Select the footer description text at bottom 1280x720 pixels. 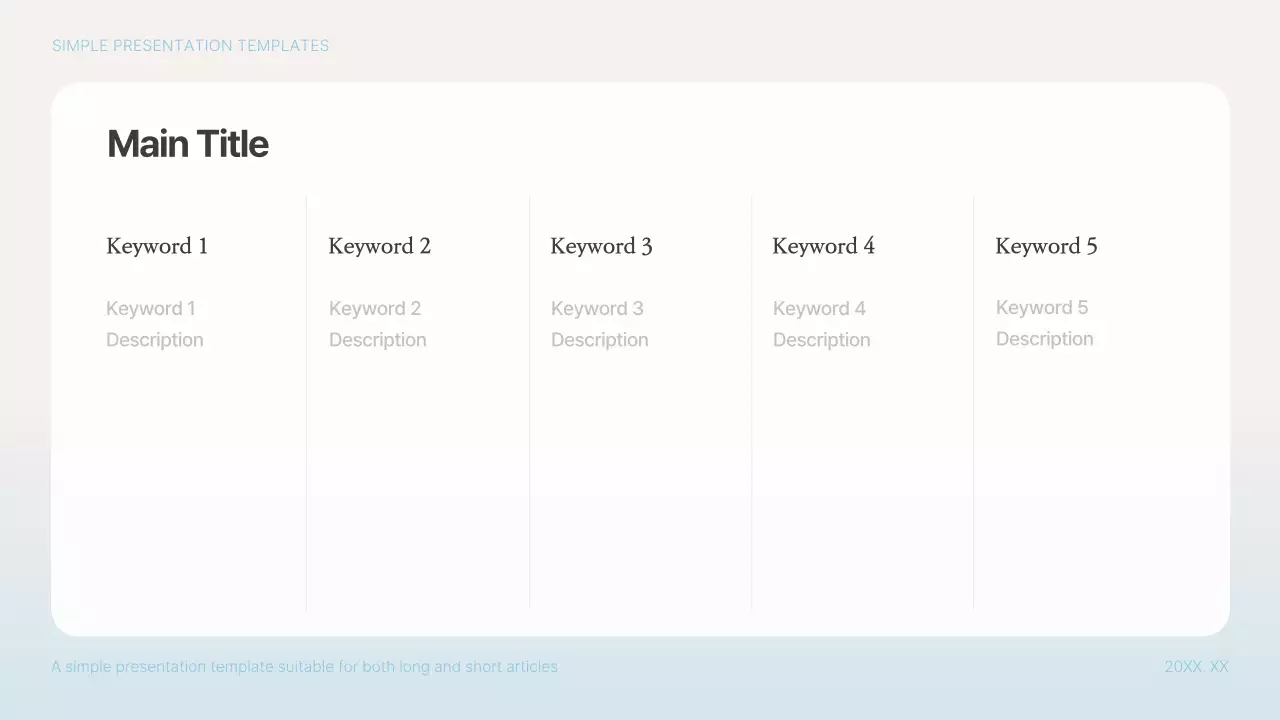tap(305, 666)
